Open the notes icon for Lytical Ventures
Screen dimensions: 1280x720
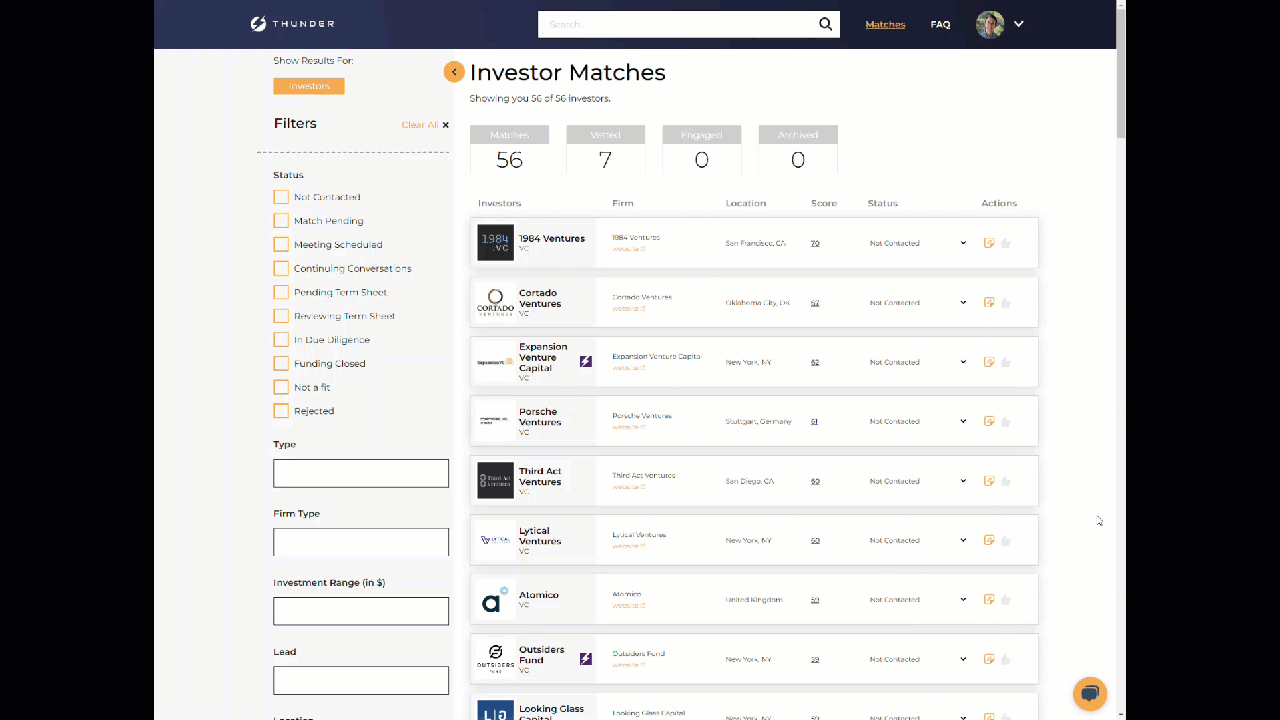tap(989, 540)
